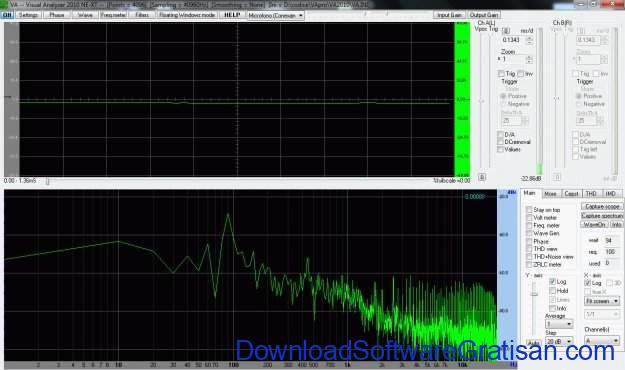Click the HELP toolbar button
The height and width of the screenshot is (370, 625).
tap(232, 15)
